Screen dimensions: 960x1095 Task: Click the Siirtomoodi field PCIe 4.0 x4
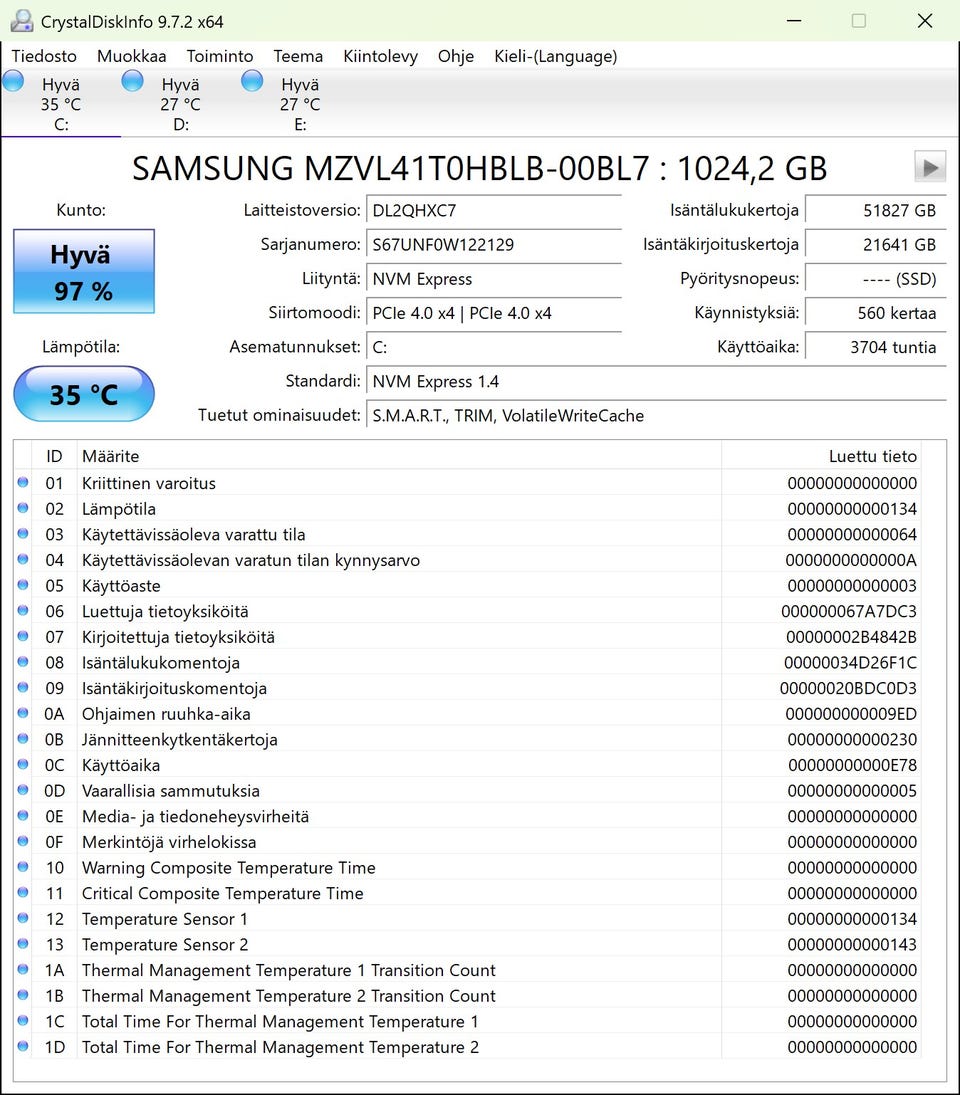click(494, 313)
